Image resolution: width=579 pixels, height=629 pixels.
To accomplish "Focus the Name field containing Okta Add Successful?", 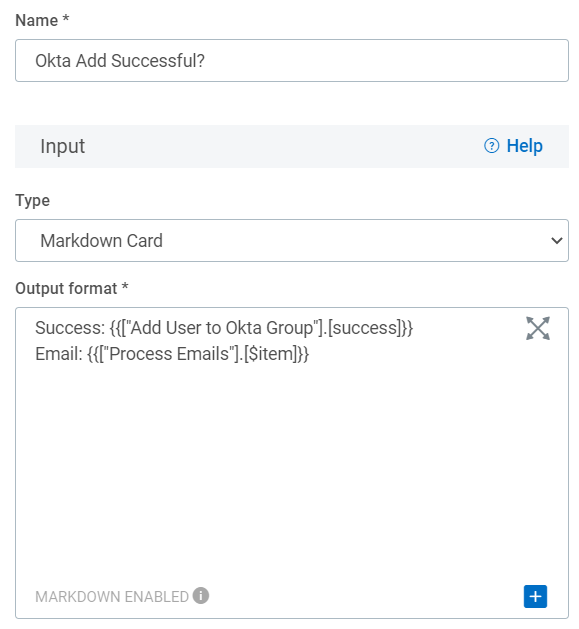I will (292, 61).
